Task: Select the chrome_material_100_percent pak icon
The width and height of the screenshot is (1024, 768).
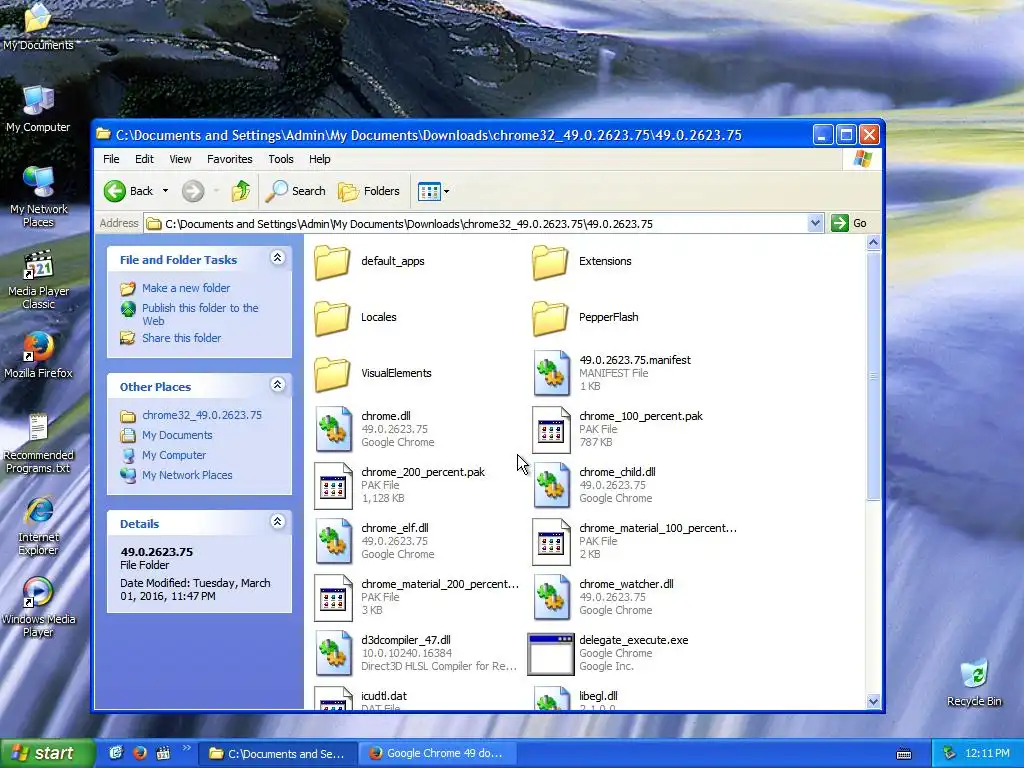Action: pyautogui.click(x=551, y=541)
